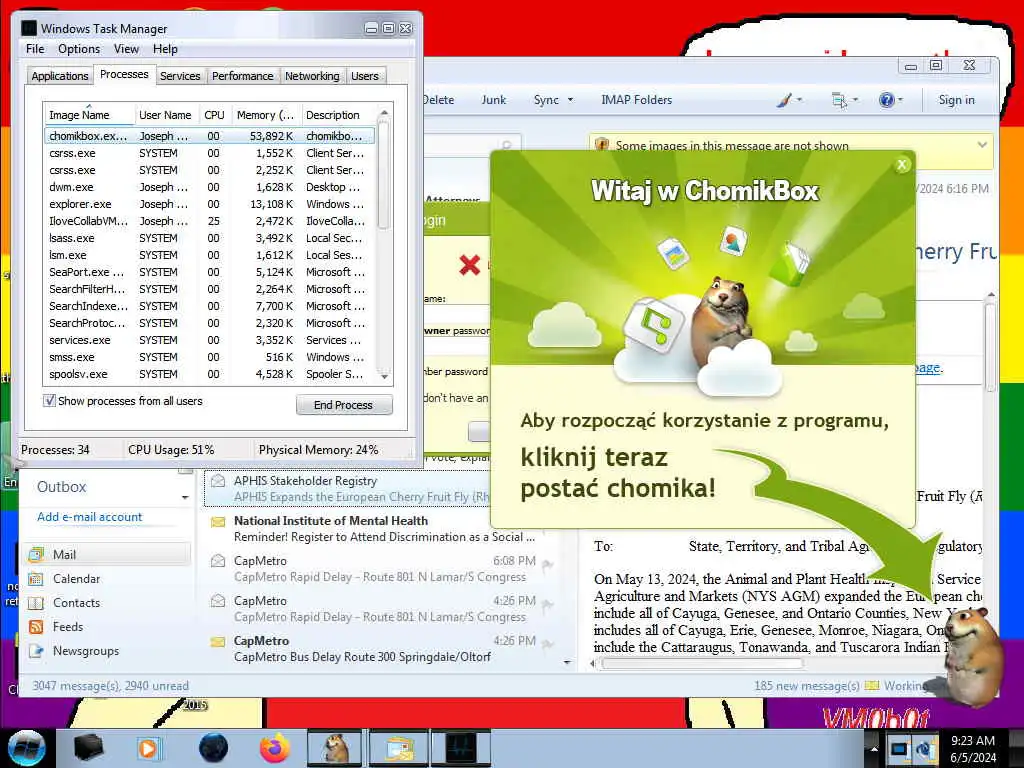Image resolution: width=1024 pixels, height=768 pixels.
Task: Select the Mail shortcut in Mail sidebar
Action: [x=109, y=554]
